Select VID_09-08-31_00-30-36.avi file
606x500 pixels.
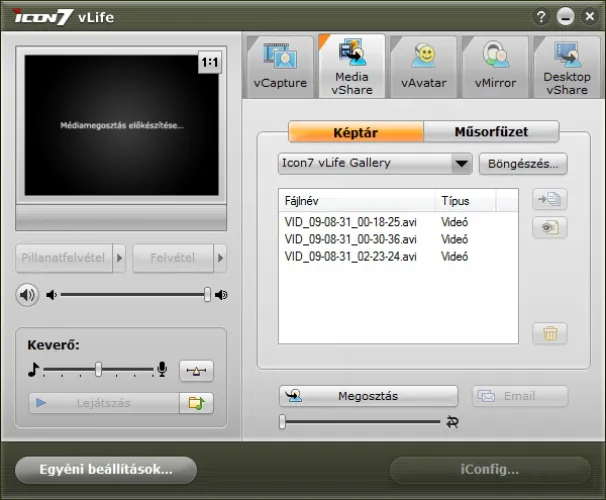(x=398, y=239)
